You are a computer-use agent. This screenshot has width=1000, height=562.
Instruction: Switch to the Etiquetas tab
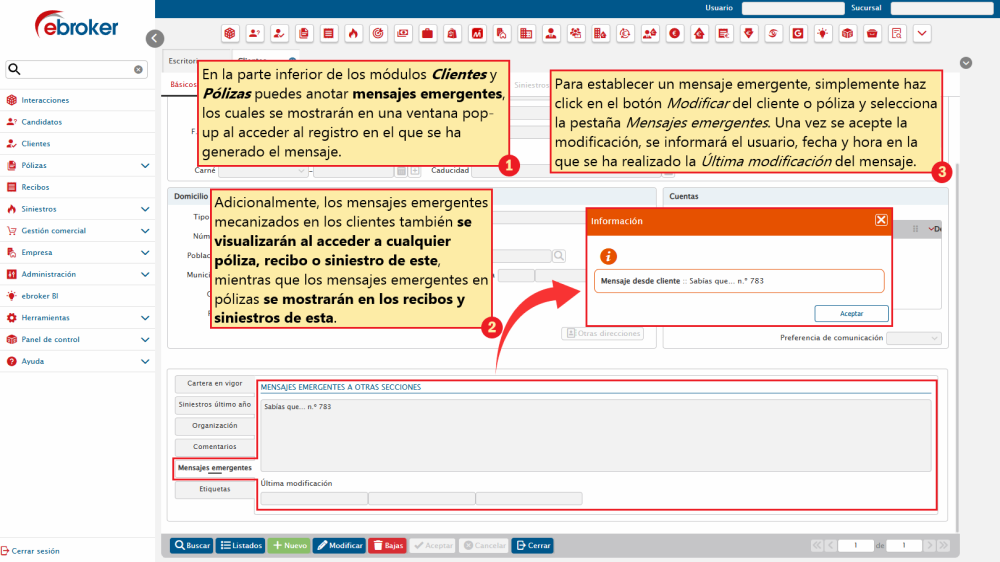pyautogui.click(x=214, y=490)
